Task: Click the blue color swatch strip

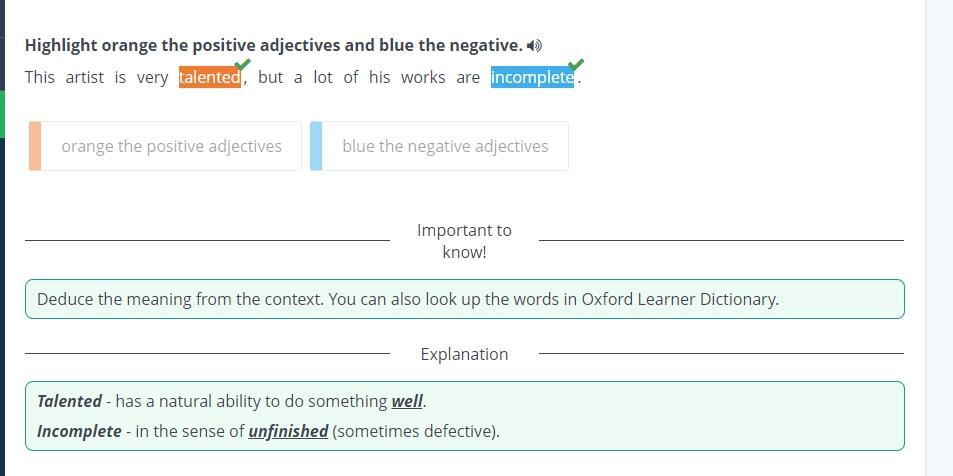Action: 316,146
